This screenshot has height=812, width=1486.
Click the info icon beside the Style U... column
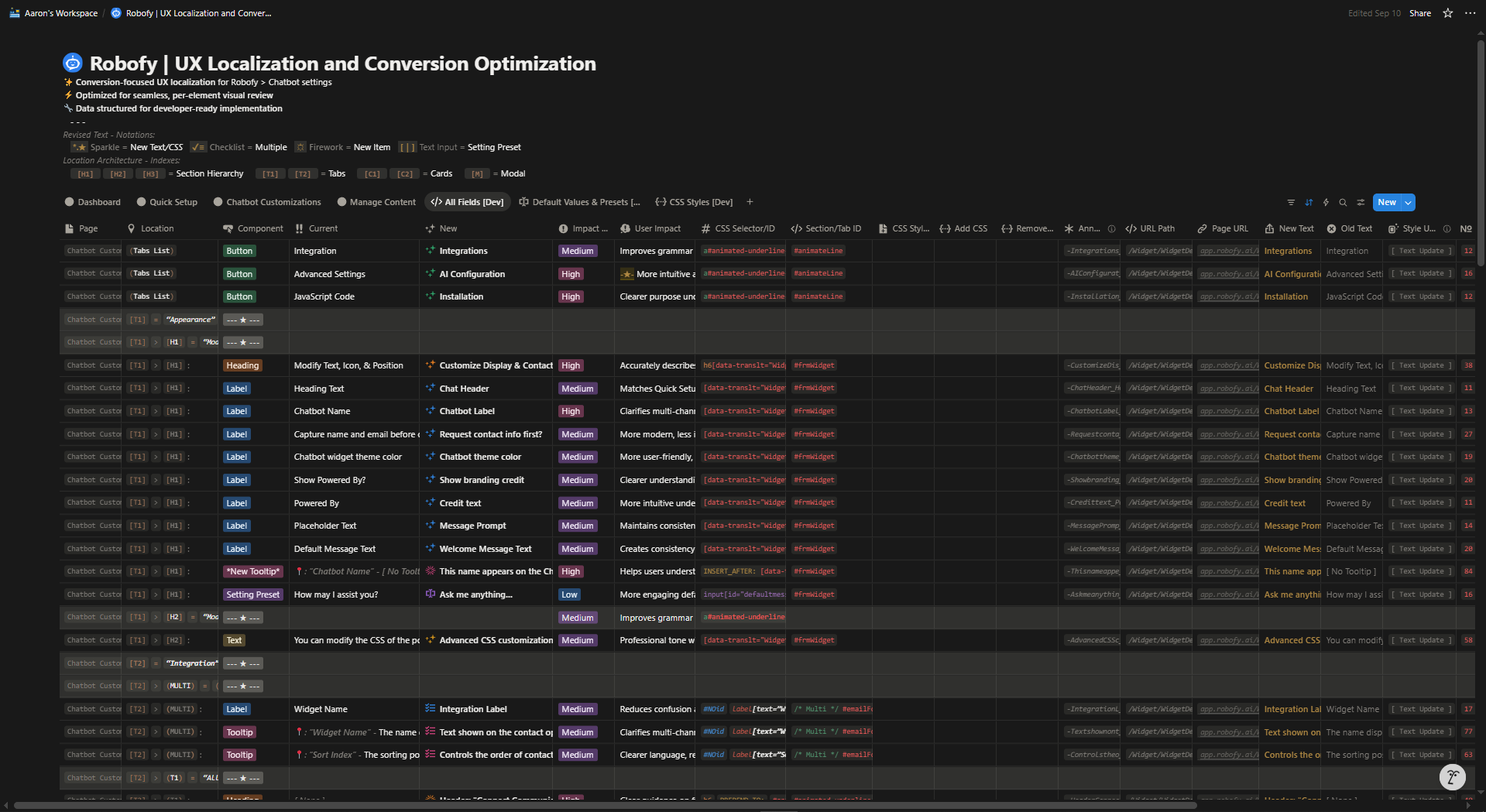tap(1447, 229)
